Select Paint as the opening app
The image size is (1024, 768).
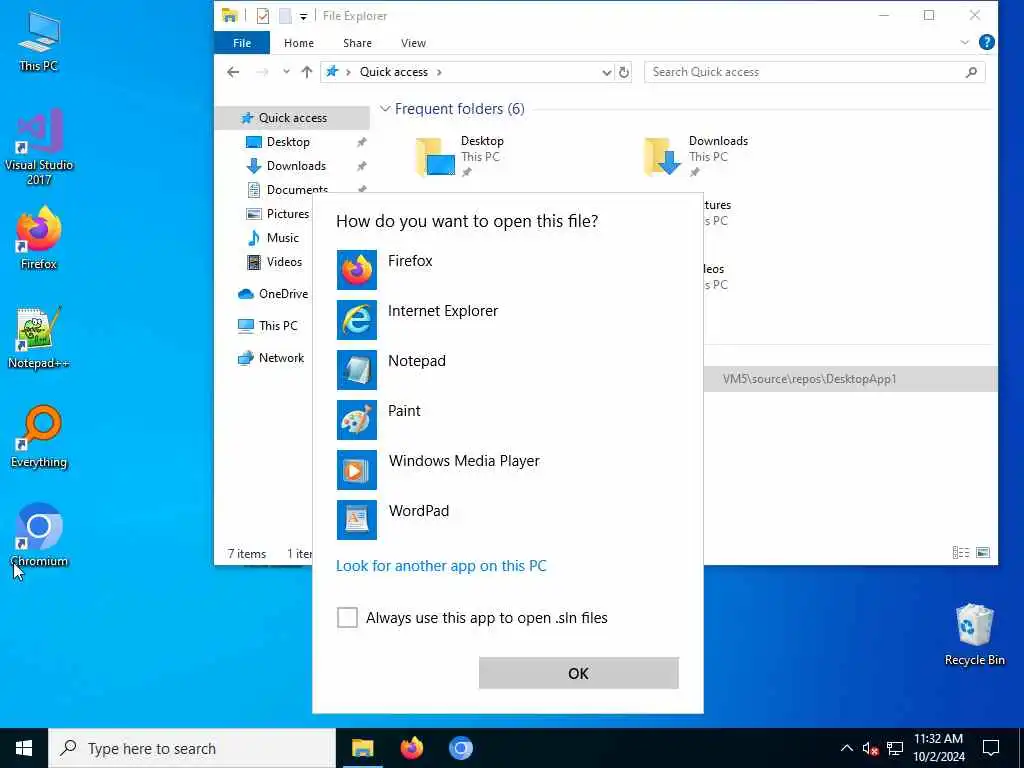tap(507, 420)
